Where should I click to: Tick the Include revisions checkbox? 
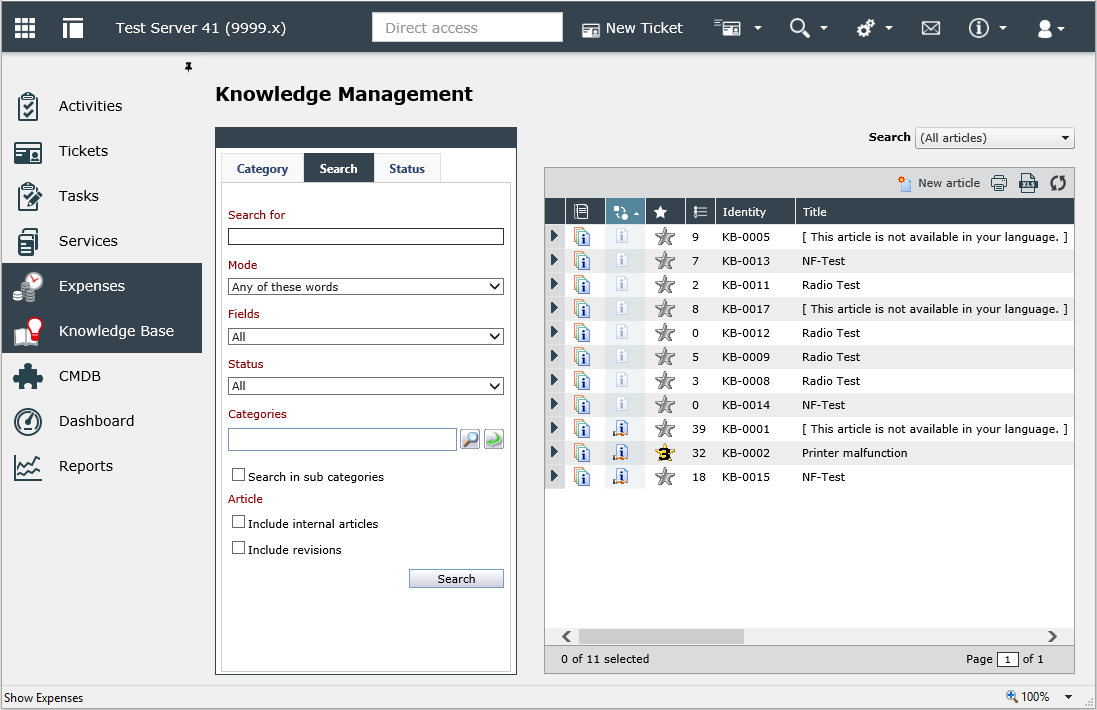pos(239,548)
